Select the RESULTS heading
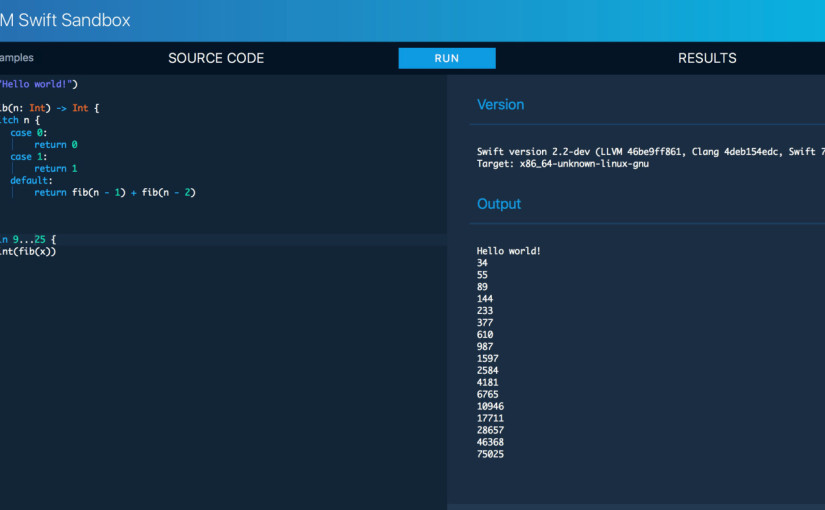The width and height of the screenshot is (825, 510). pos(707,58)
